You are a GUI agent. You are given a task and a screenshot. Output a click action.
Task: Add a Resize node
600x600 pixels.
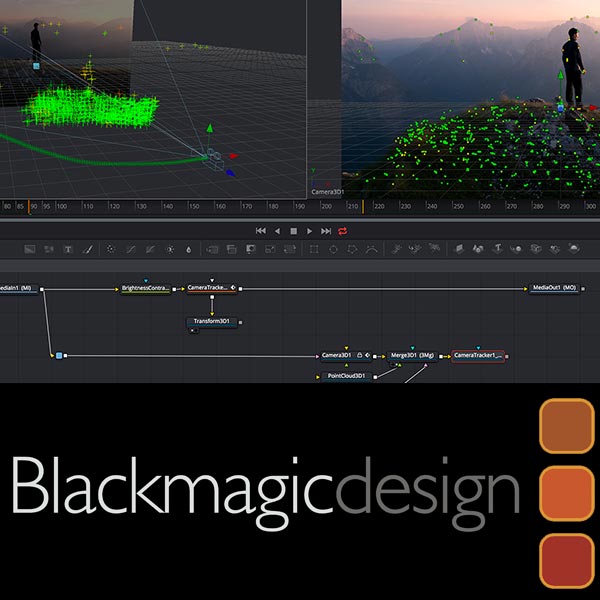click(x=270, y=249)
